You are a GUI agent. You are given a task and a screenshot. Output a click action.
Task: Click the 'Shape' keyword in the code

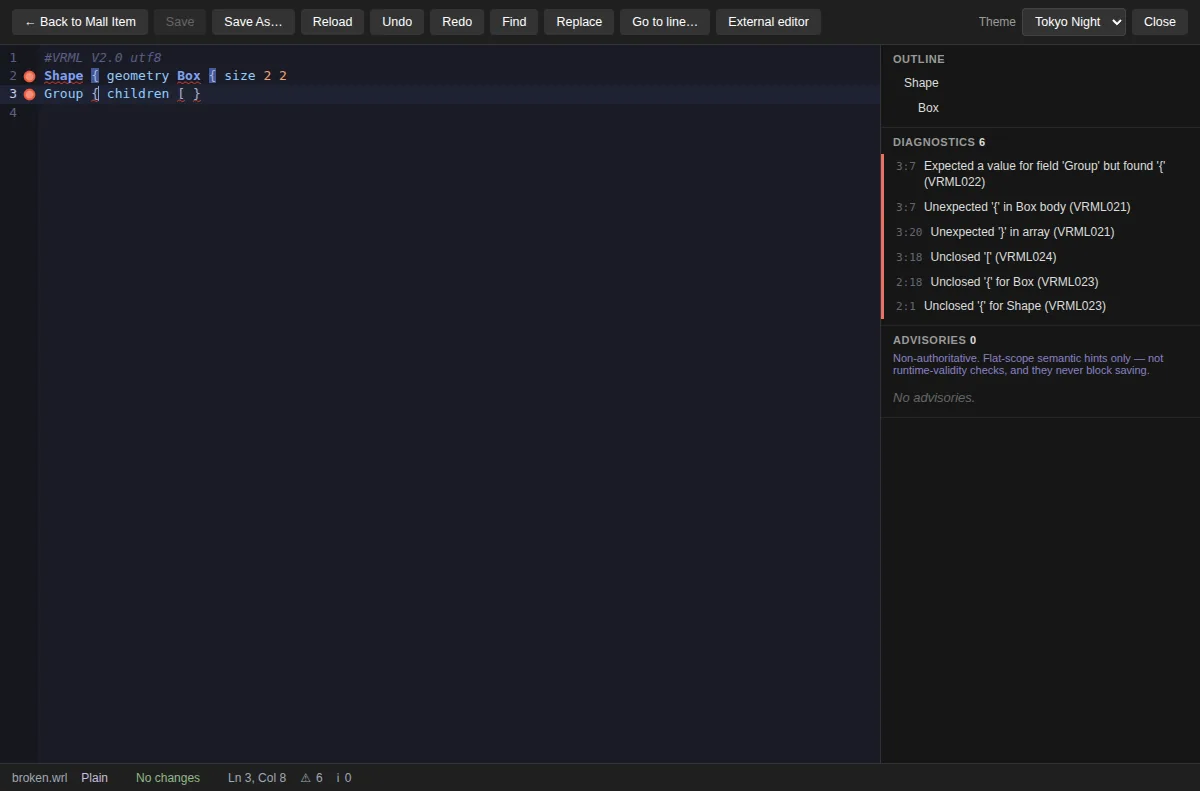pos(63,76)
